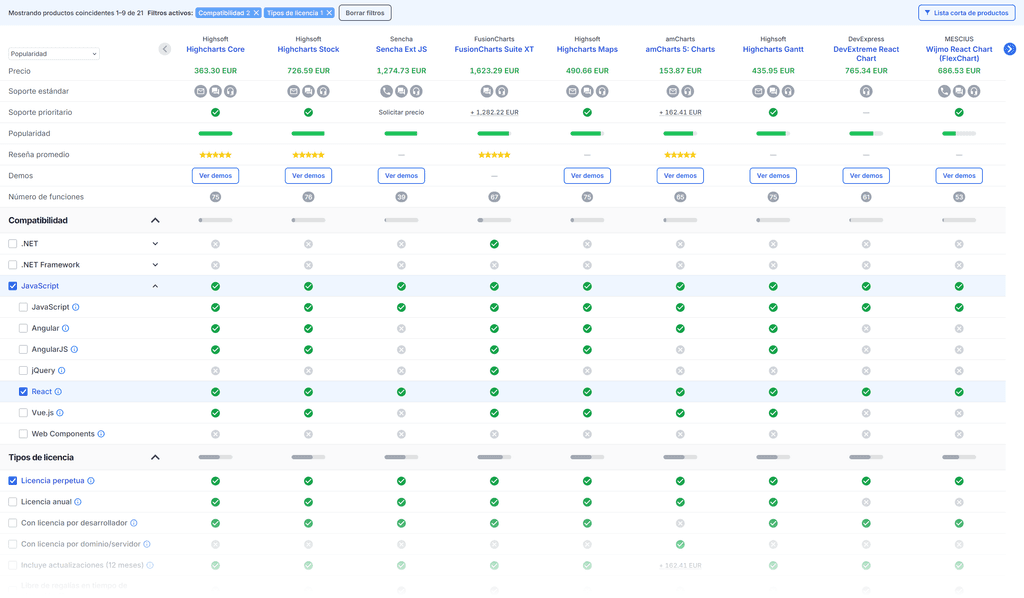The width and height of the screenshot is (1024, 598).
Task: Click info icon next to React
Action: click(x=58, y=392)
